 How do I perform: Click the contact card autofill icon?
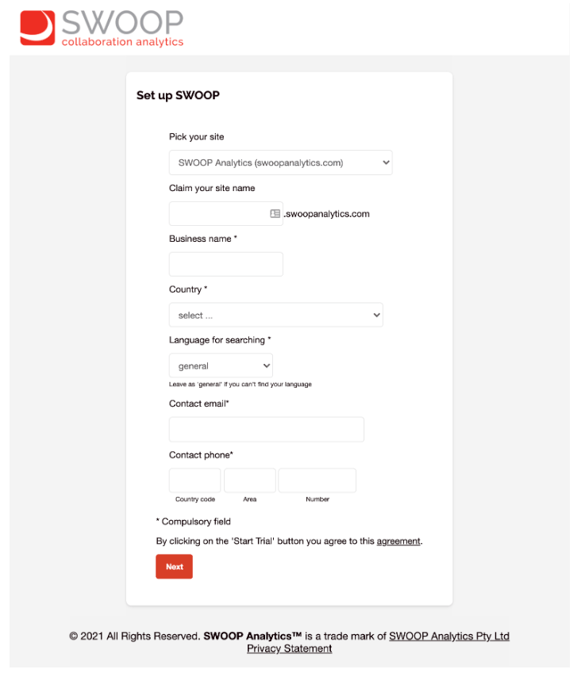(275, 213)
